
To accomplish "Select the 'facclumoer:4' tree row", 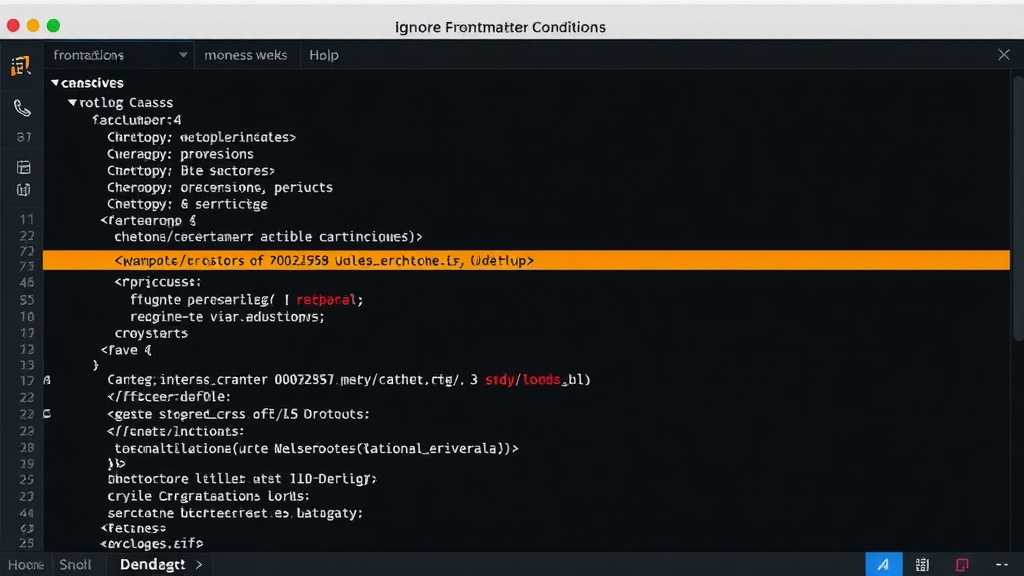I will 136,120.
